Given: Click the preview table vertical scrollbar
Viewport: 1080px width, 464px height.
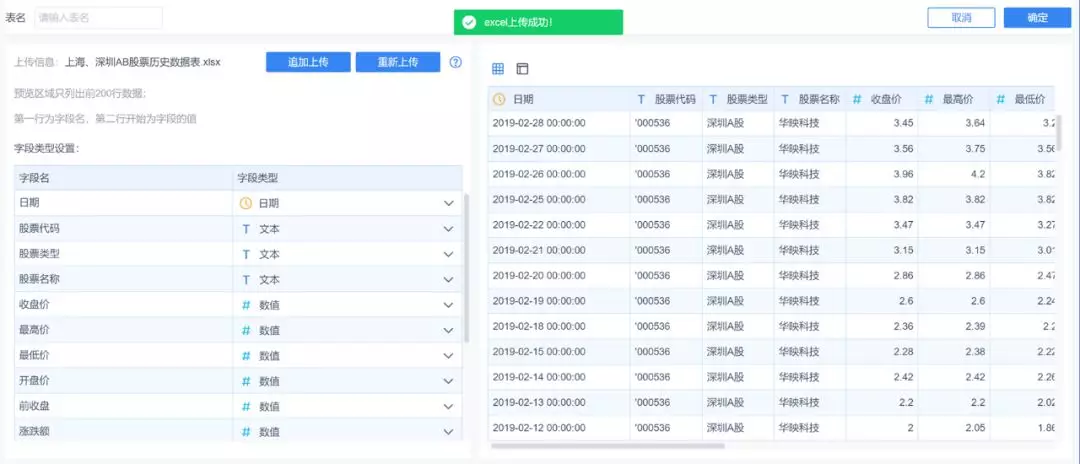Looking at the screenshot, I should 1059,132.
